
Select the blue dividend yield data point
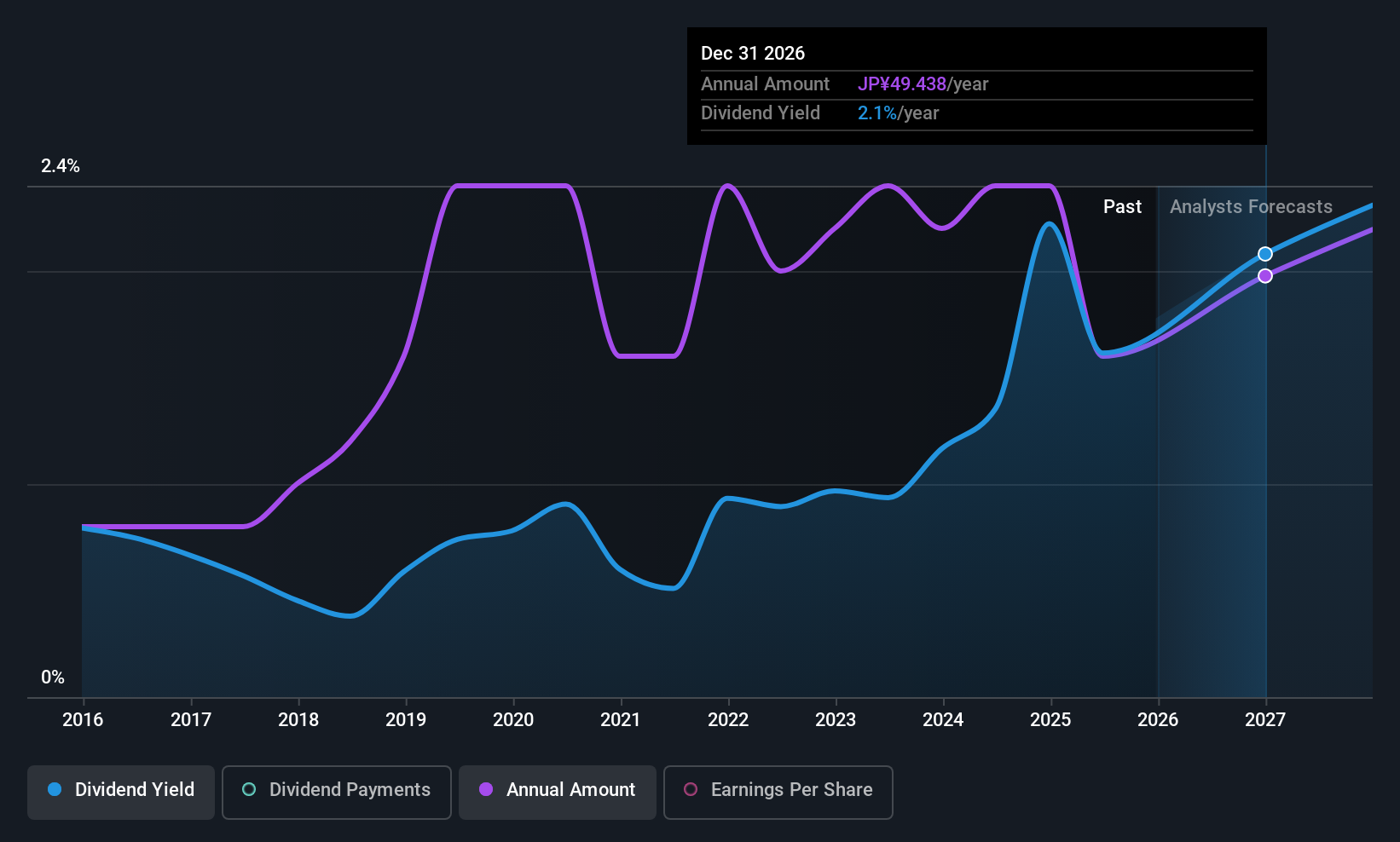(x=1265, y=254)
